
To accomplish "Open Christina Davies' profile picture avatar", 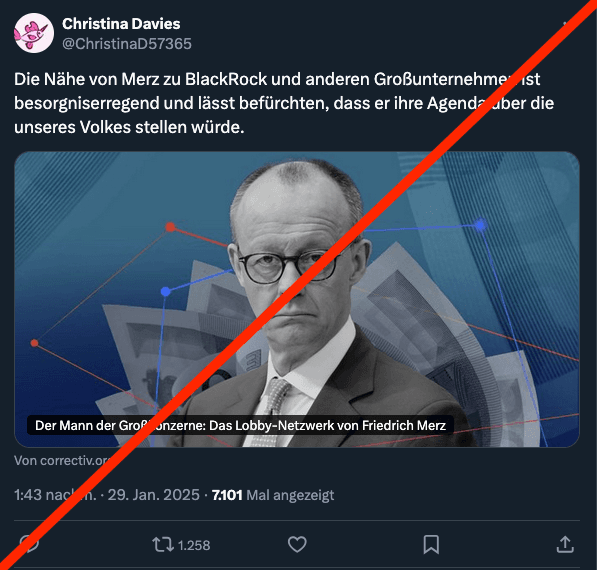I will pyautogui.click(x=34, y=33).
